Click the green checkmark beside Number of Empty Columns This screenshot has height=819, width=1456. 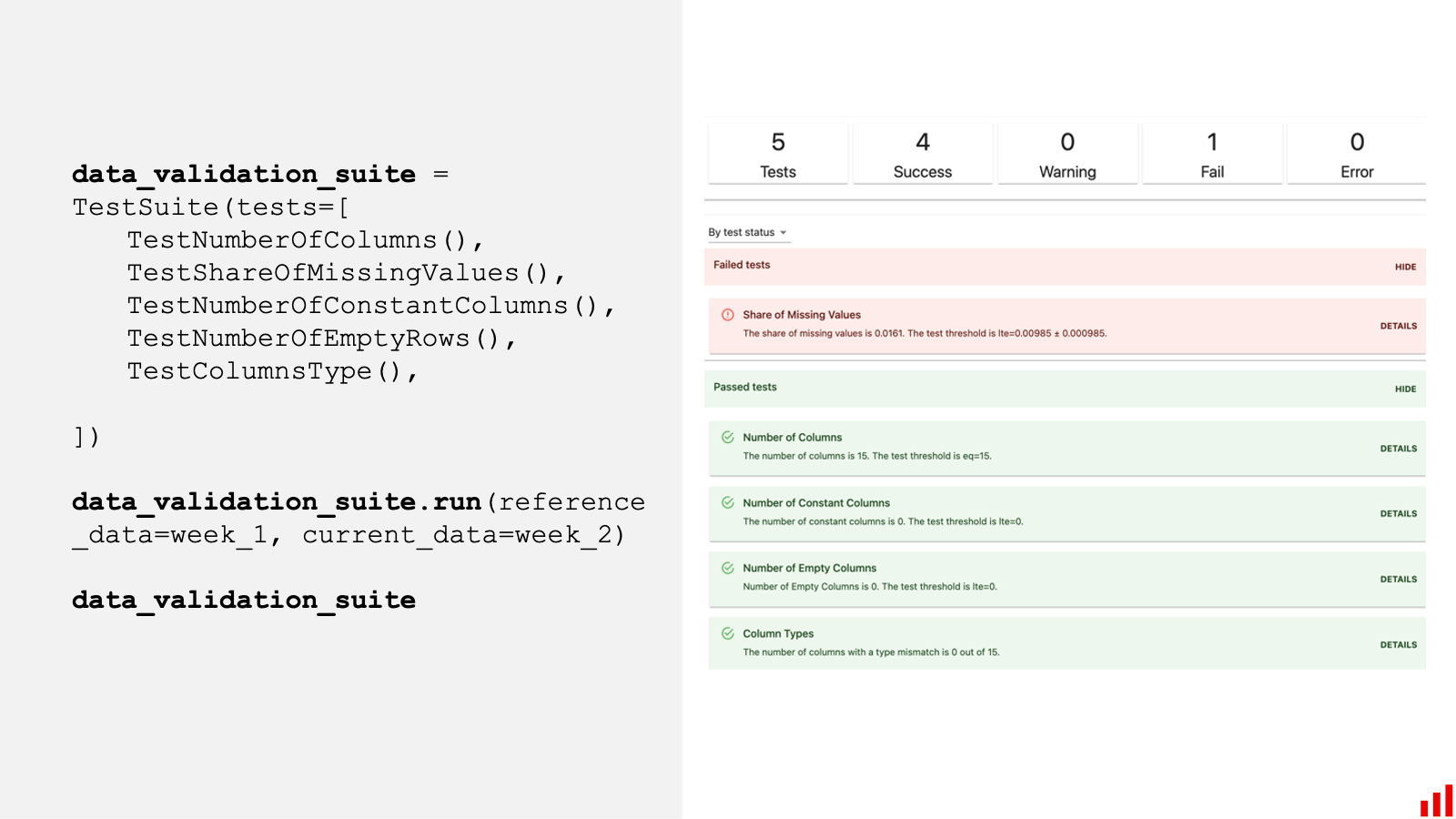[728, 567]
